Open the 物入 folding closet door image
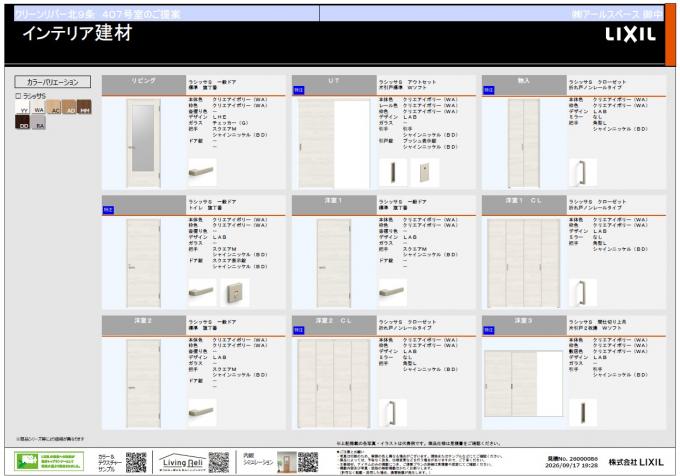The height and width of the screenshot is (476, 680). [x=524, y=143]
